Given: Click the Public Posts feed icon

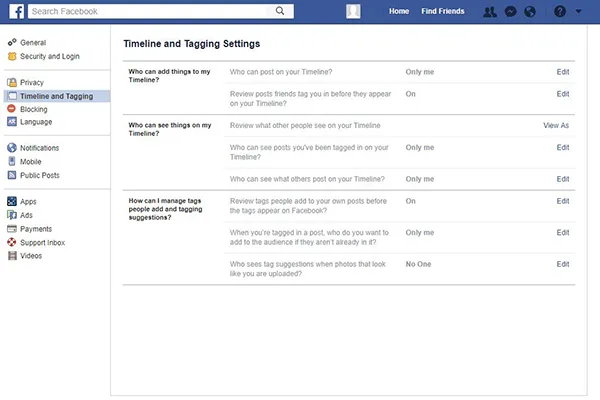Looking at the screenshot, I should pos(12,175).
